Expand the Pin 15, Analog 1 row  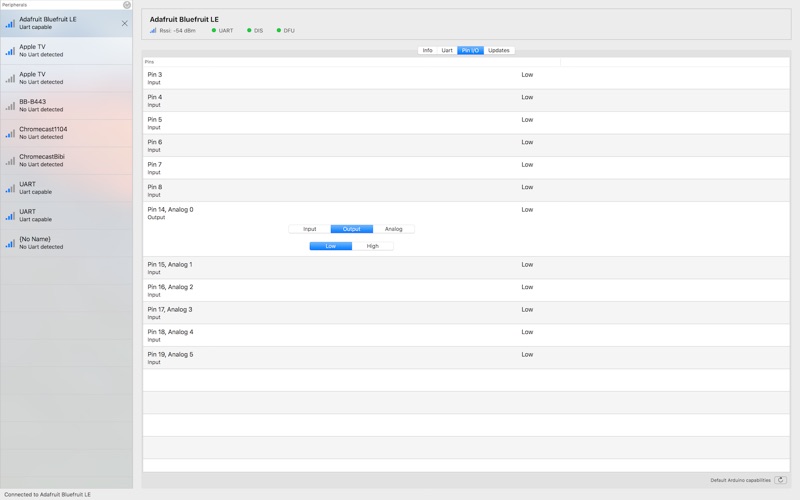(466, 268)
